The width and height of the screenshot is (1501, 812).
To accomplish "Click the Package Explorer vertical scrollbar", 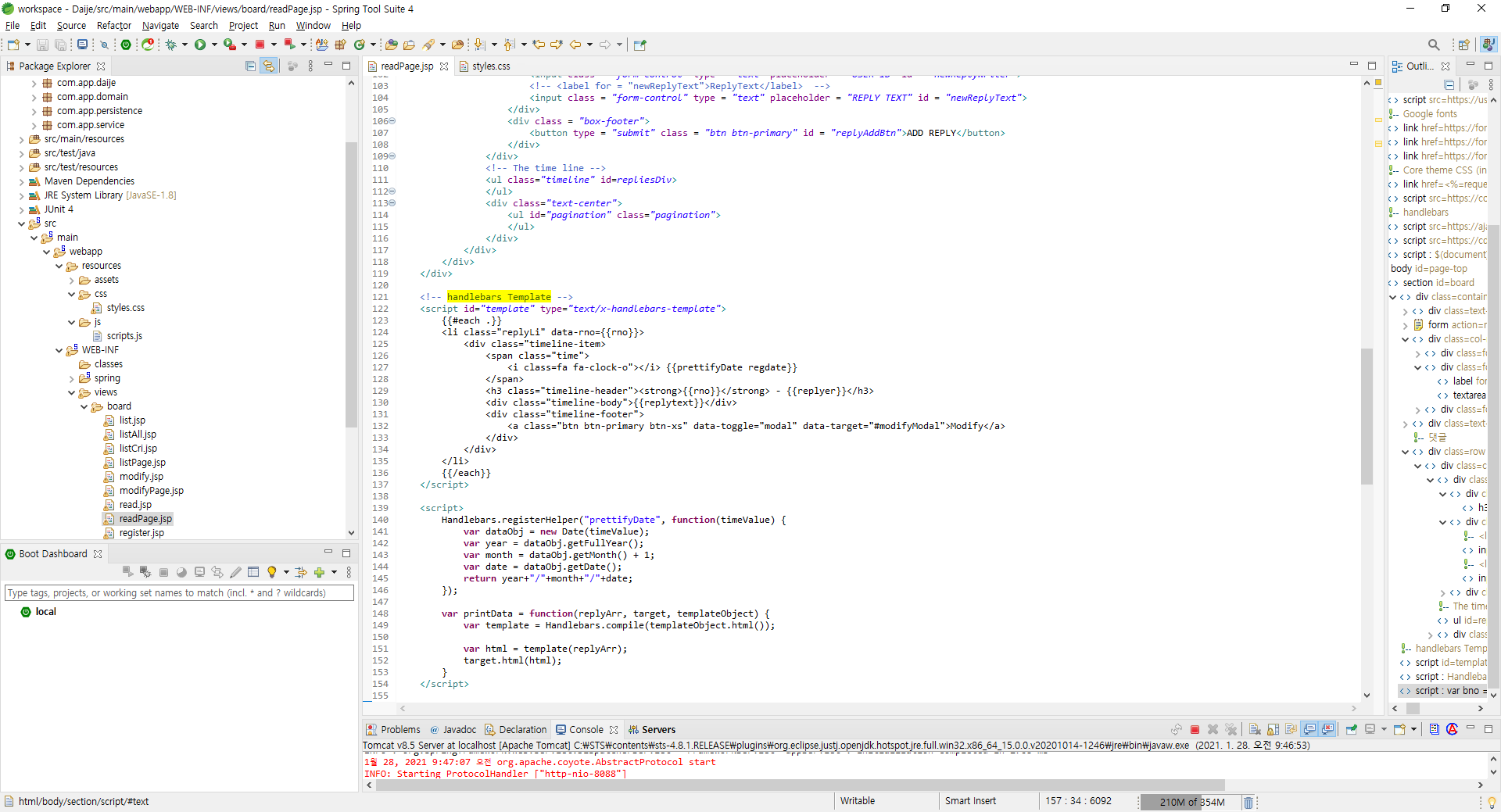I will coord(351,285).
